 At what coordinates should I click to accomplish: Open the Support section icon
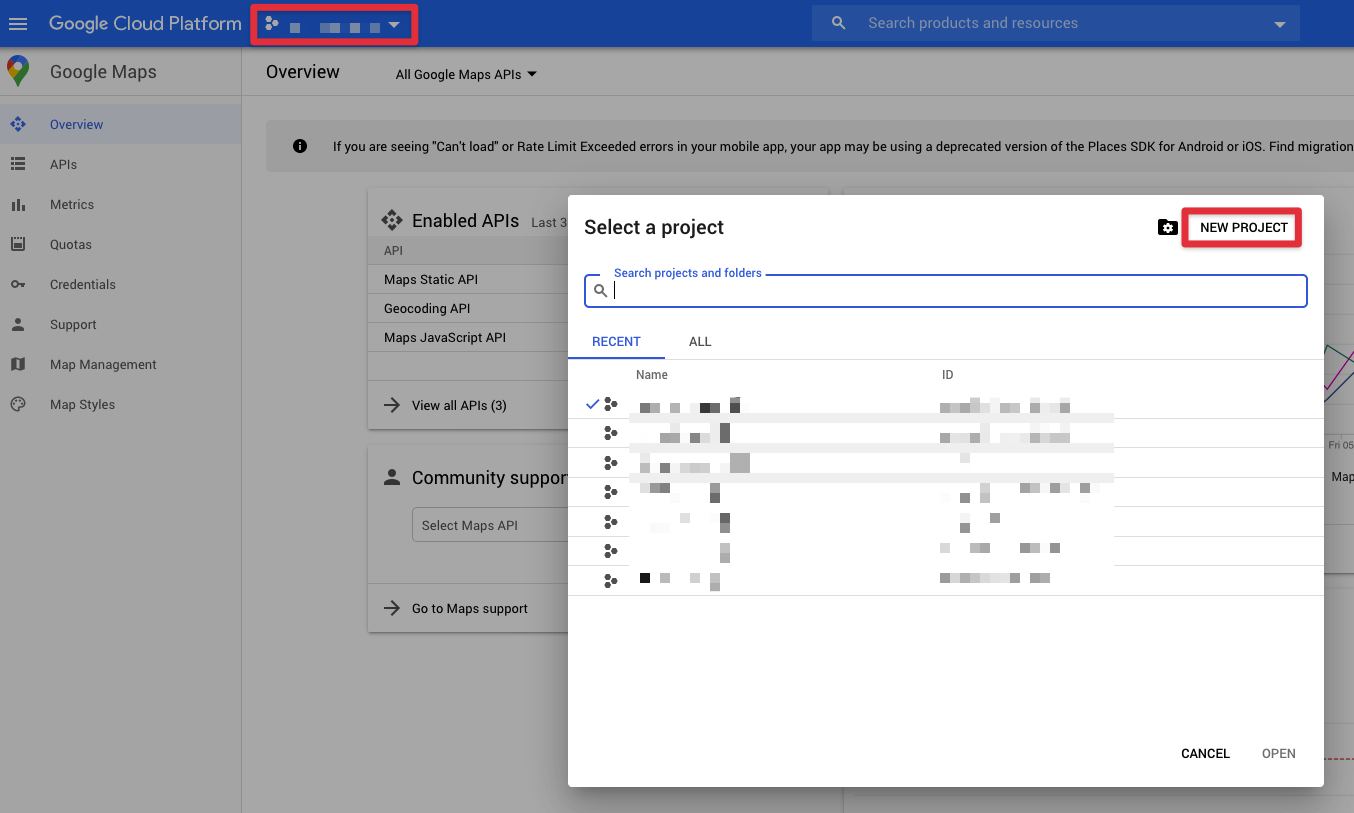(18, 324)
